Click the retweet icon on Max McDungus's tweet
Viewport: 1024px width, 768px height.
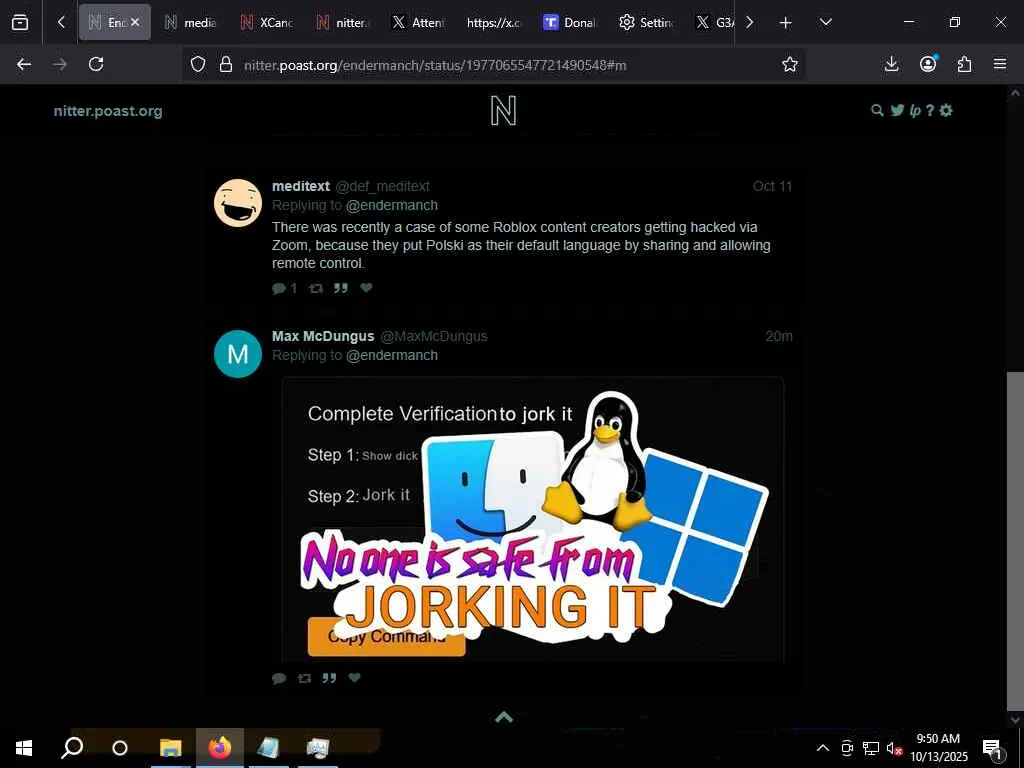[x=304, y=678]
